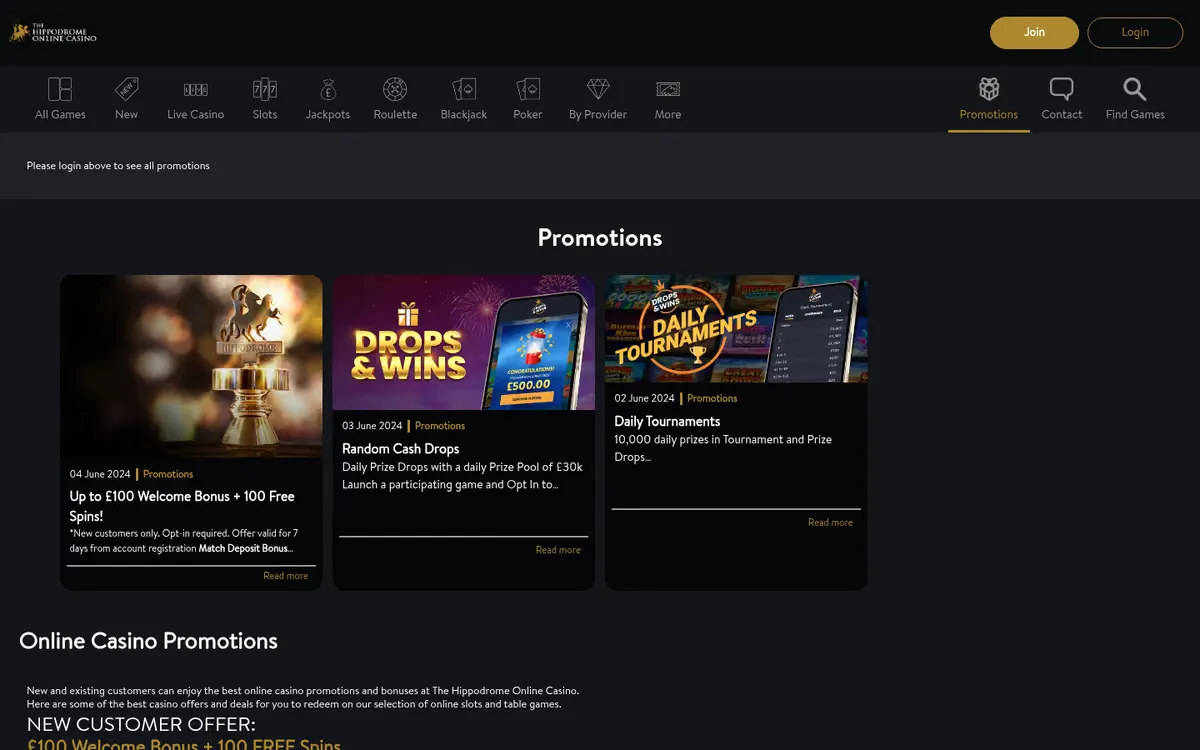Open the Contact chat bubble icon
This screenshot has height=750, width=1200.
click(x=1062, y=89)
